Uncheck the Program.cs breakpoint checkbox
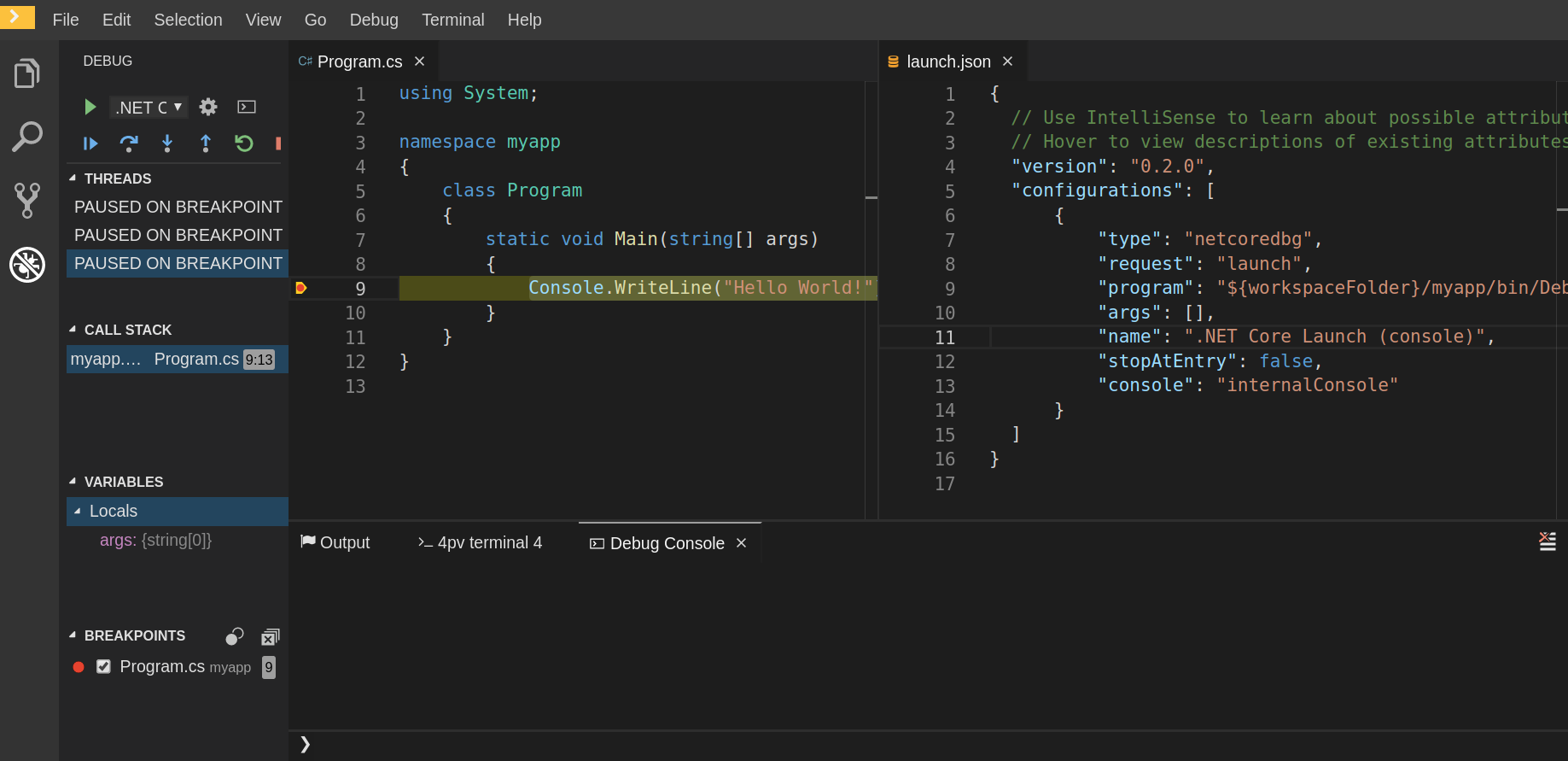This screenshot has height=761, width=1568. tap(103, 667)
